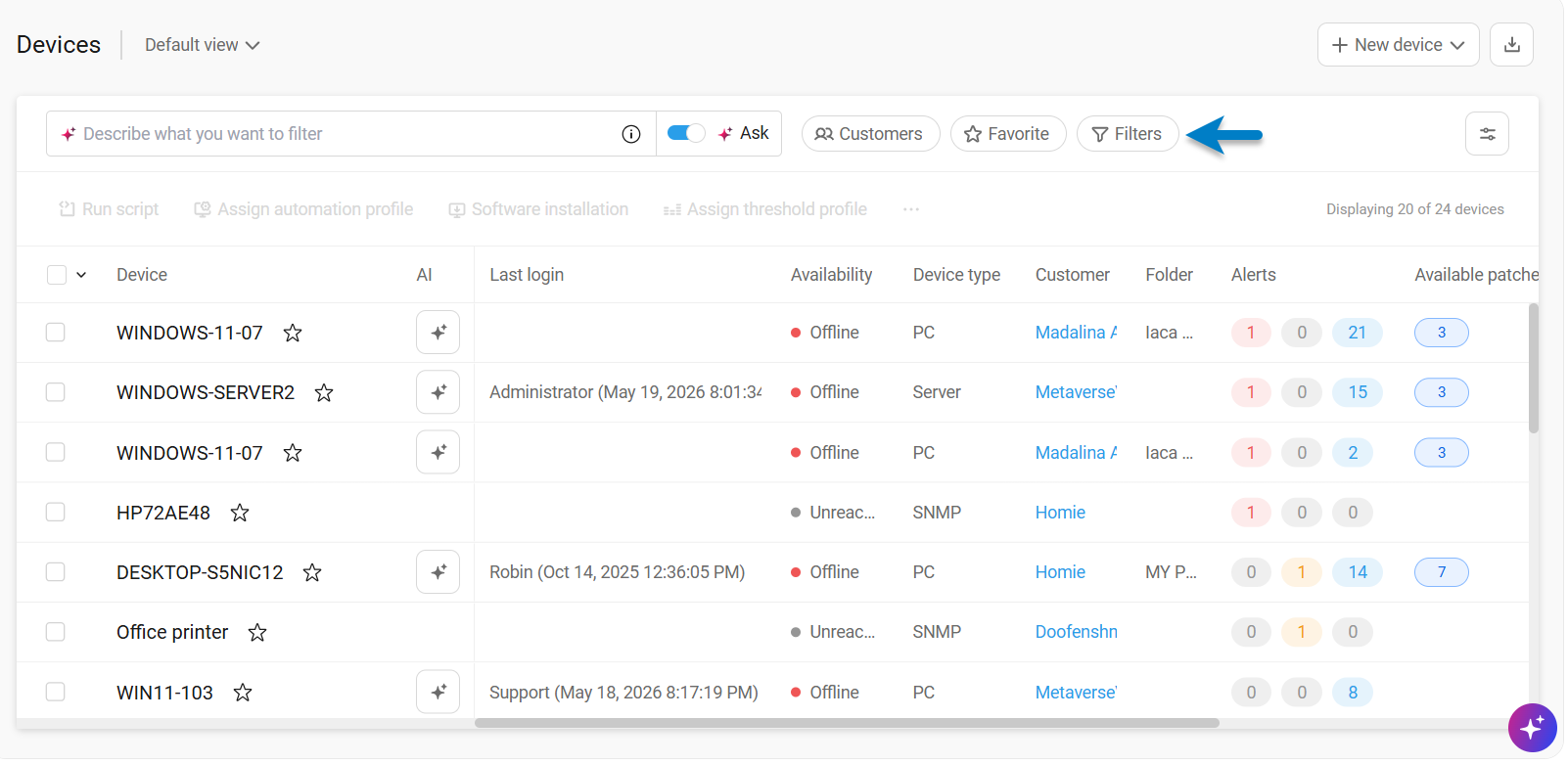Open Homie customer link for DESKTOP-S5NIC12
The height and width of the screenshot is (764, 1568).
[x=1060, y=572]
